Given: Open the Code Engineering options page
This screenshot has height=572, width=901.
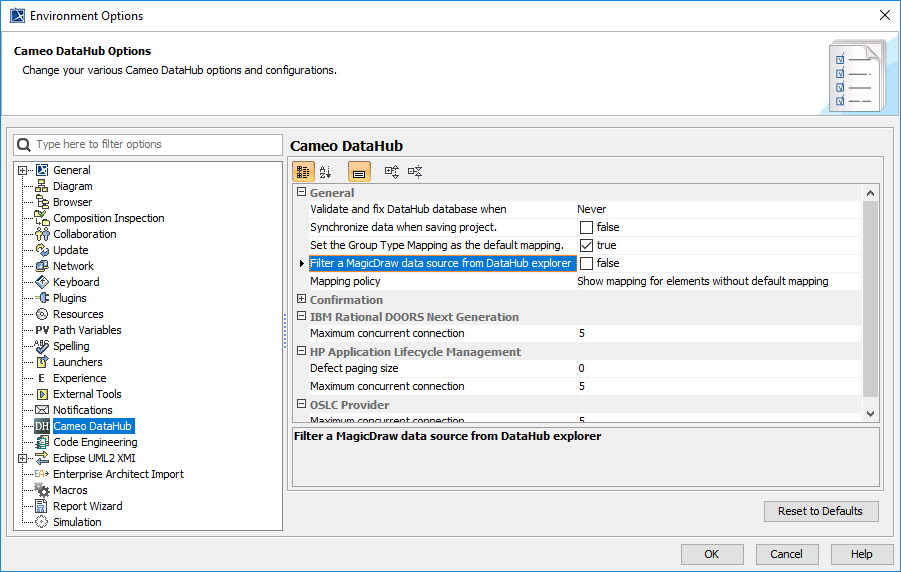Looking at the screenshot, I should click(x=95, y=442).
